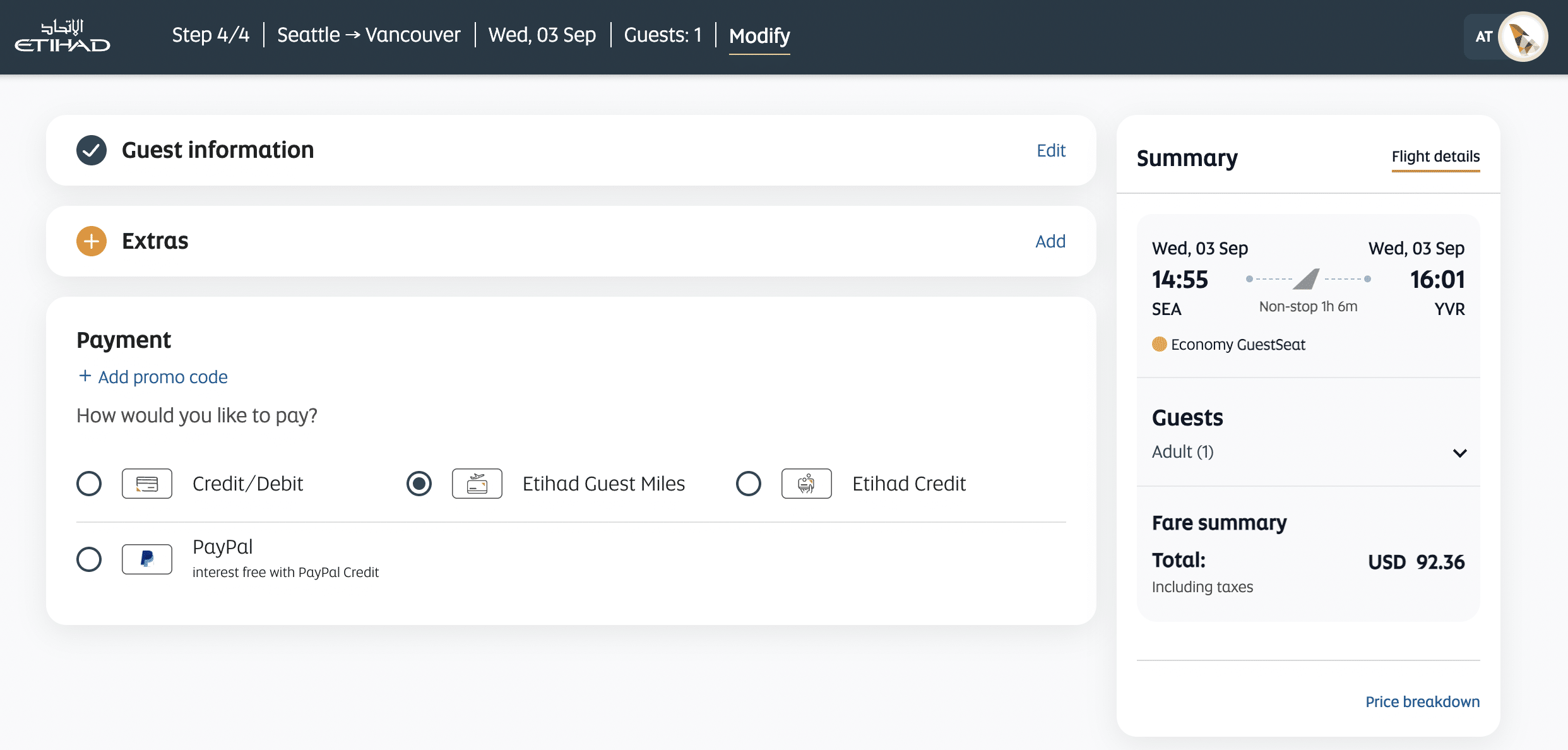Select Etihad Credit radio button
Screen dimensions: 1568x750
coord(749,484)
